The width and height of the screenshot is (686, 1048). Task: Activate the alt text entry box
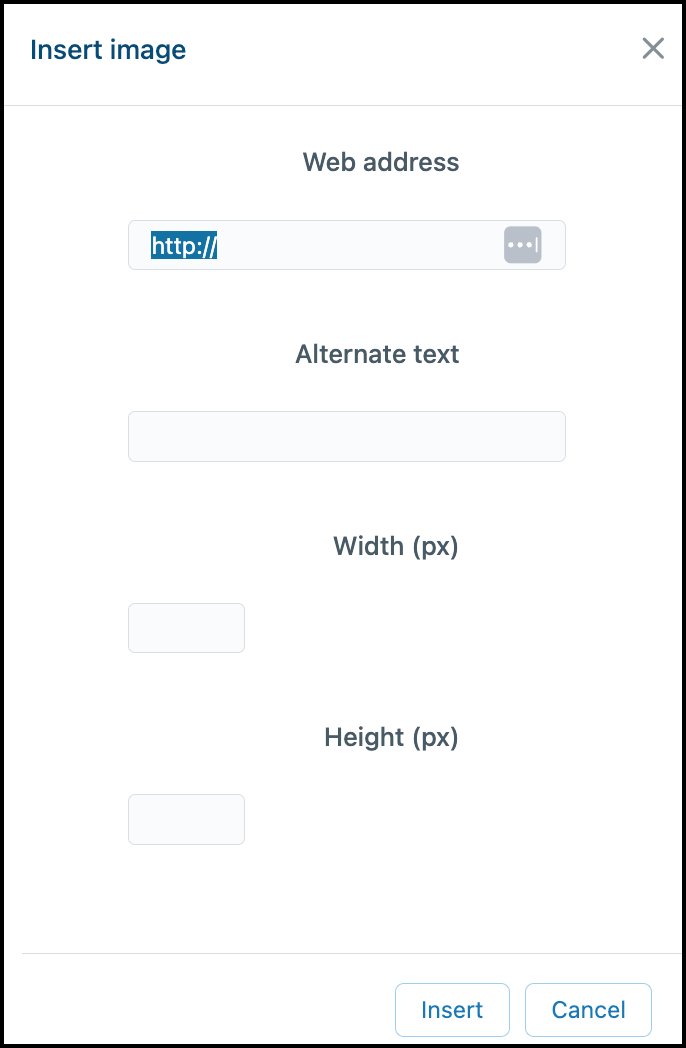pos(346,436)
